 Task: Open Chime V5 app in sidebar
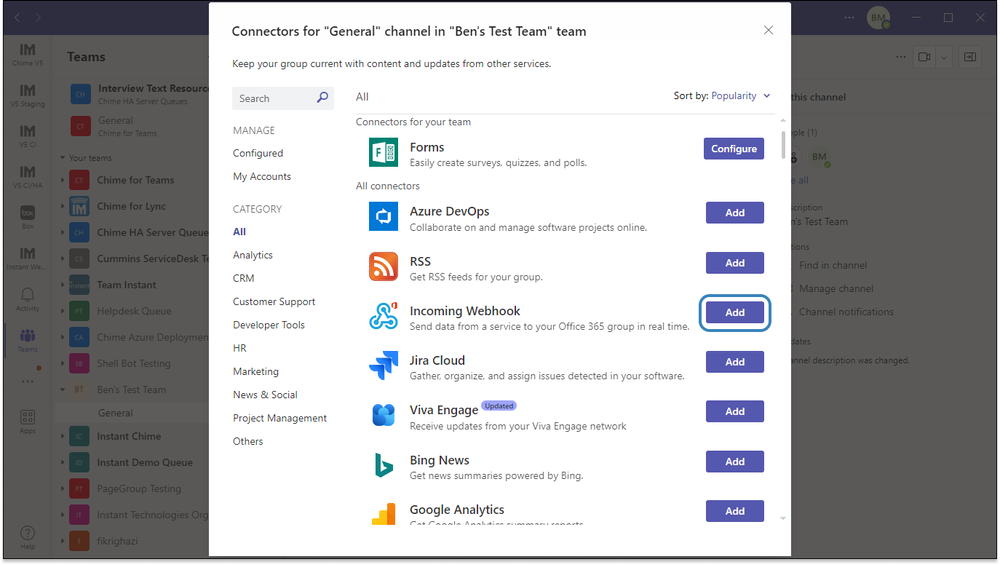click(27, 54)
